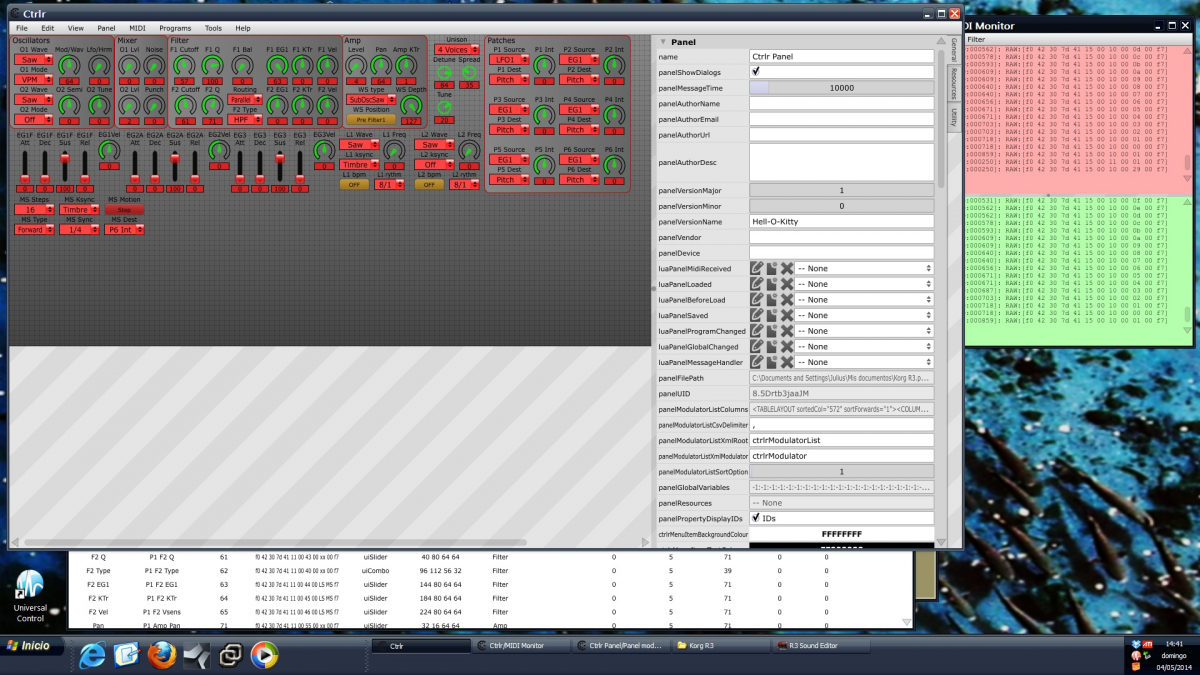
Task: Click the WS Position Pre Filter1 button
Action: tap(370, 120)
